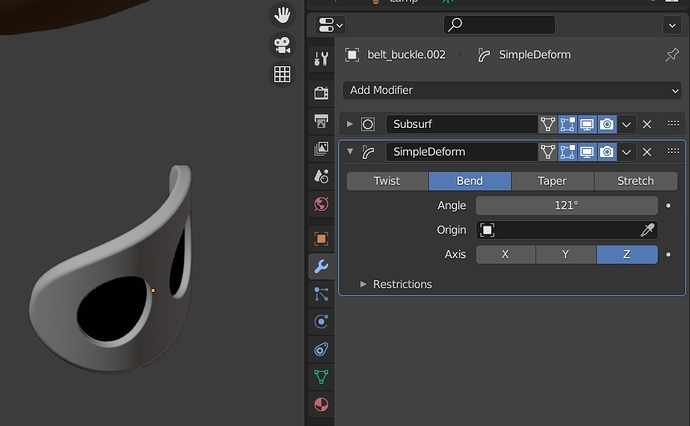
Task: Select the Bend deform mode
Action: 470,181
